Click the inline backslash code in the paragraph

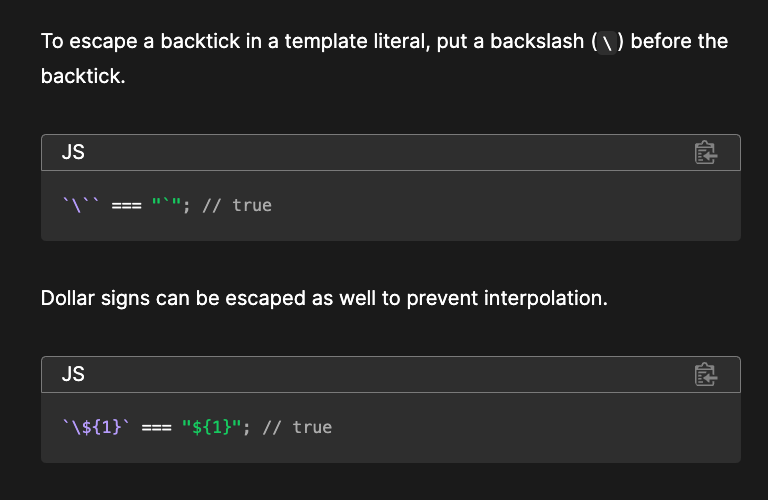pos(607,43)
